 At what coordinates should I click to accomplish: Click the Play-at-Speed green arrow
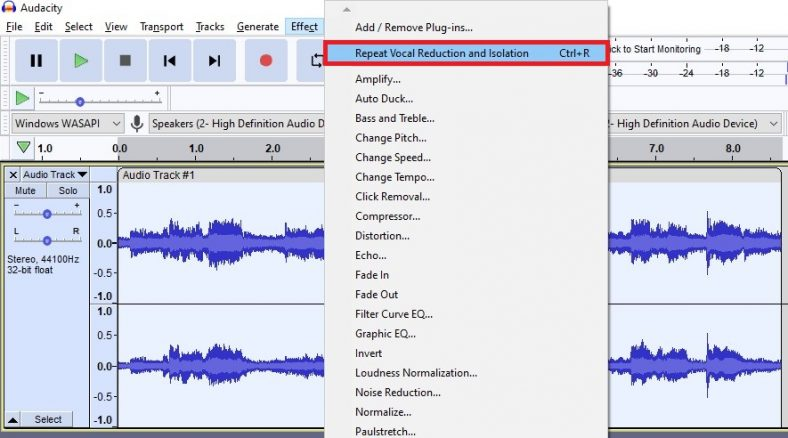tap(22, 98)
